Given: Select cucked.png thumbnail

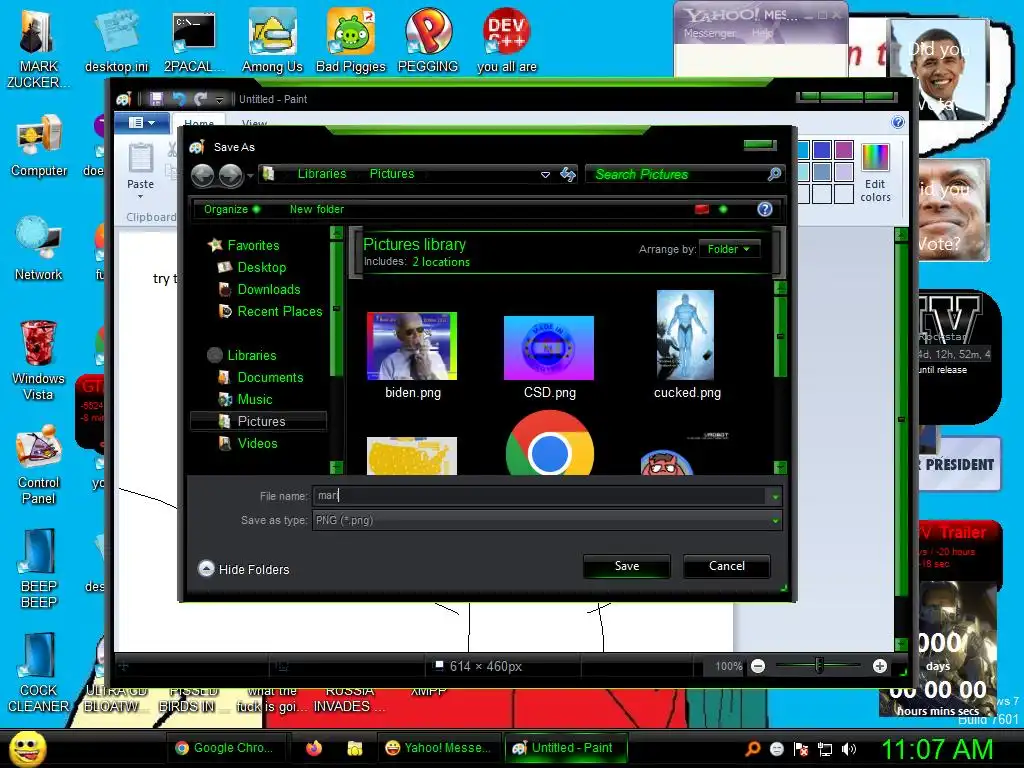Looking at the screenshot, I should (685, 335).
